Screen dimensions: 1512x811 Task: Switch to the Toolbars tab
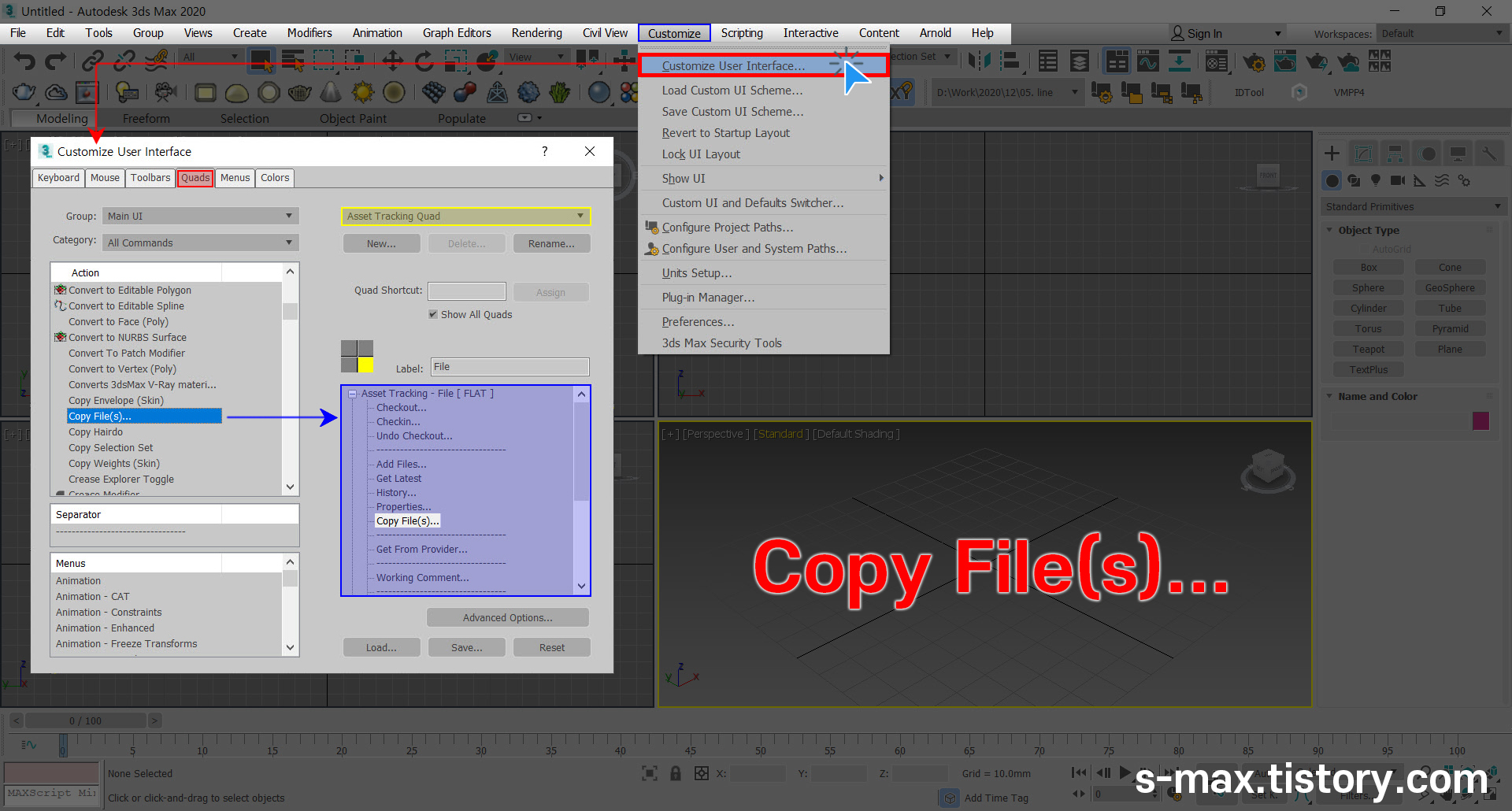(150, 178)
